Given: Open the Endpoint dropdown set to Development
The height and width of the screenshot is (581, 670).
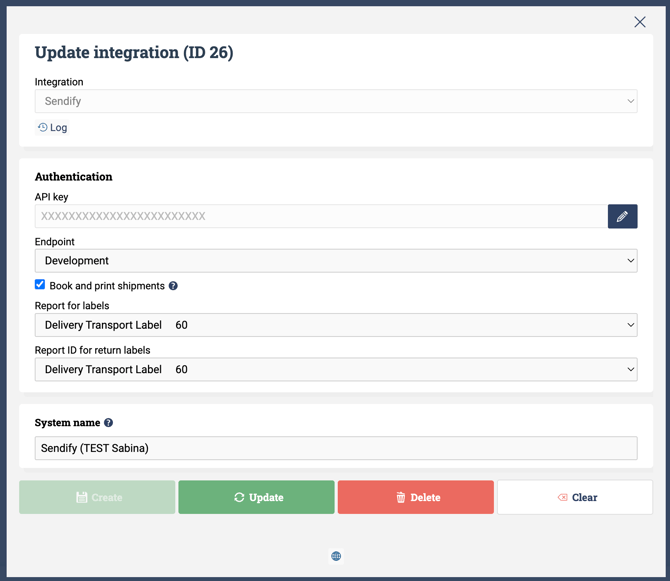Looking at the screenshot, I should click(336, 261).
